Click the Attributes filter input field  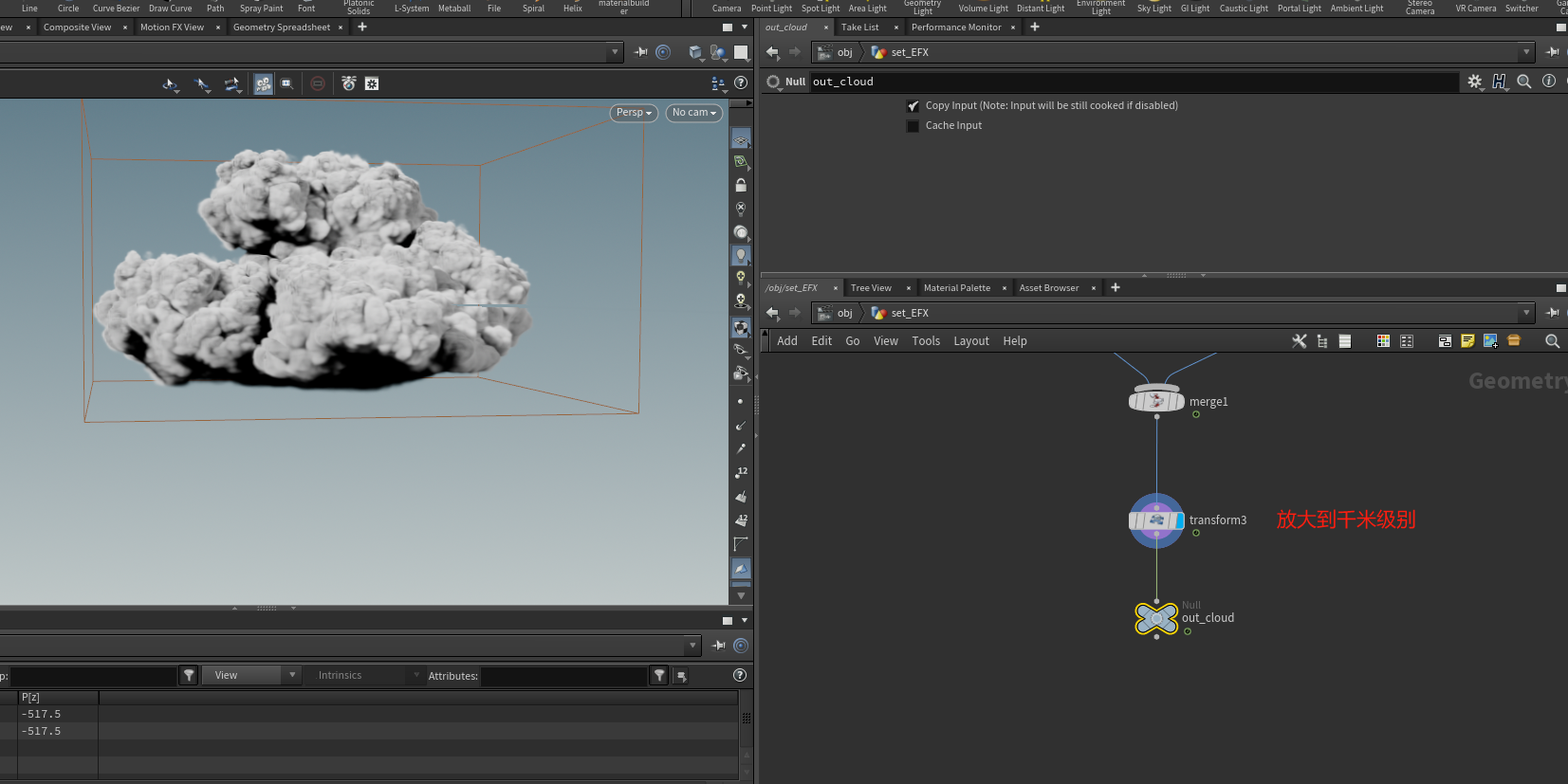(563, 676)
